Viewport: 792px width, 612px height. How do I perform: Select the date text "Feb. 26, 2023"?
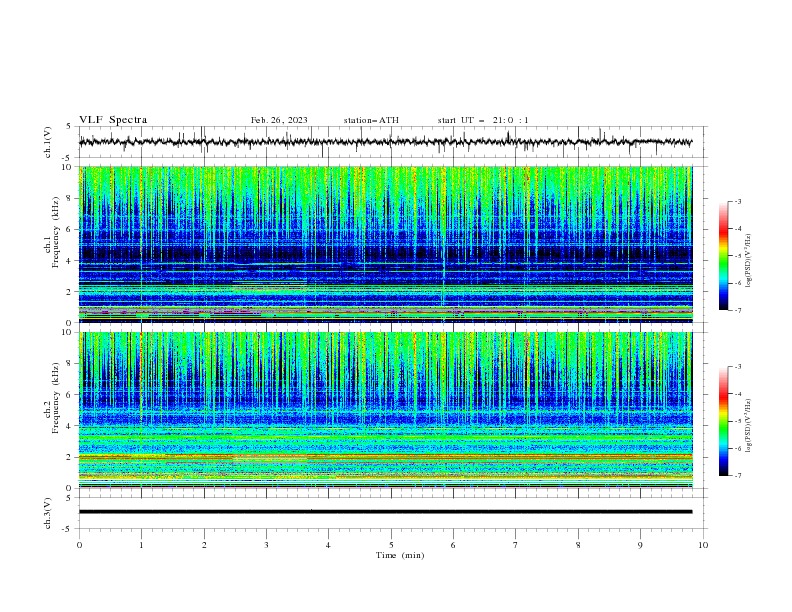click(279, 120)
